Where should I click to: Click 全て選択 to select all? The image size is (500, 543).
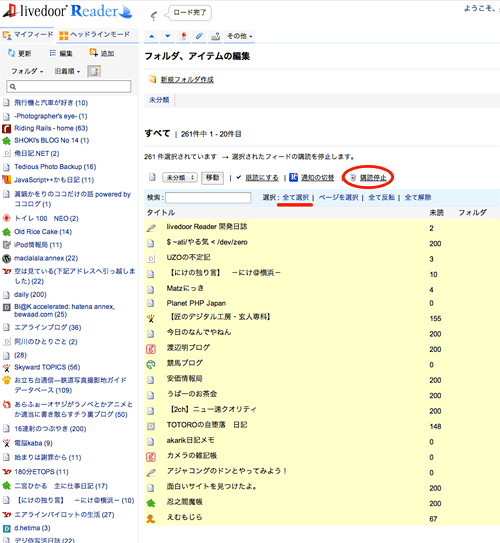[x=295, y=197]
